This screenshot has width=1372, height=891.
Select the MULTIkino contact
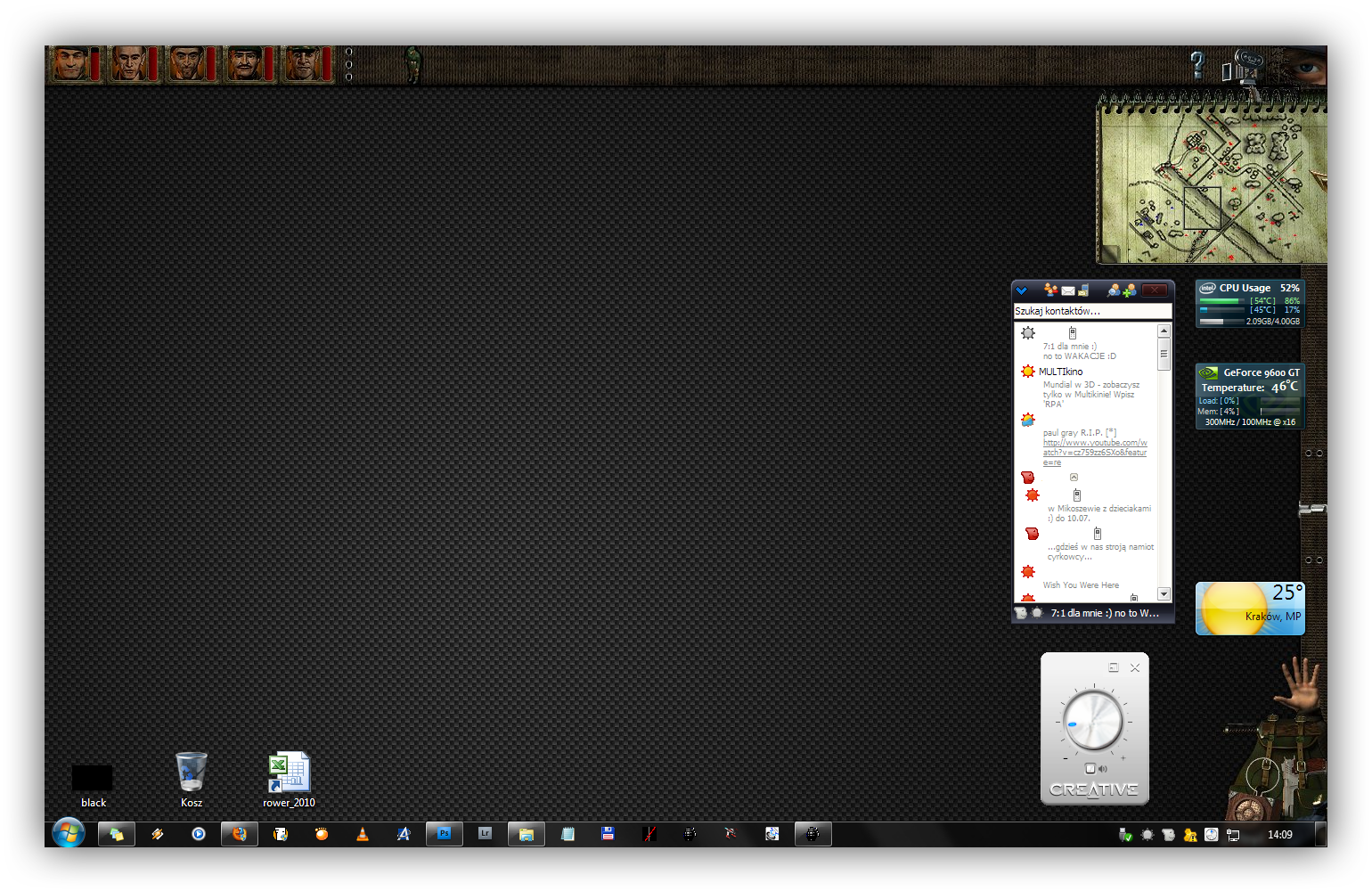pyautogui.click(x=1060, y=372)
